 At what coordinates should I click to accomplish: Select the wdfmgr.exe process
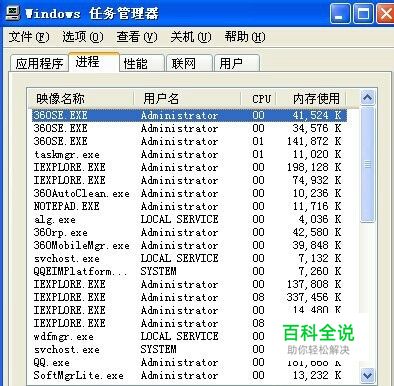(189, 336)
